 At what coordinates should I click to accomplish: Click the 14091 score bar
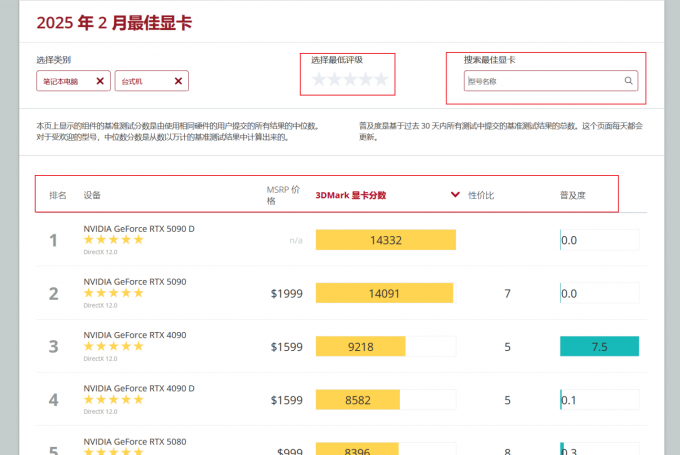click(x=384, y=293)
